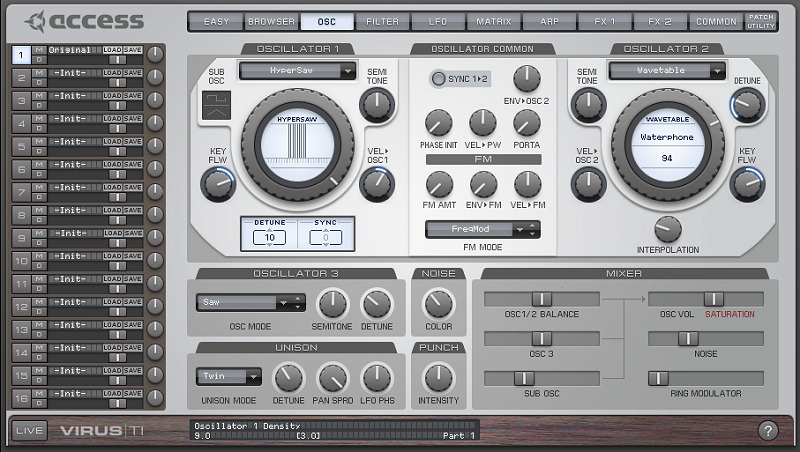This screenshot has width=800, height=452.
Task: Expand the Unison Mode Twin dropdown
Action: (228, 377)
